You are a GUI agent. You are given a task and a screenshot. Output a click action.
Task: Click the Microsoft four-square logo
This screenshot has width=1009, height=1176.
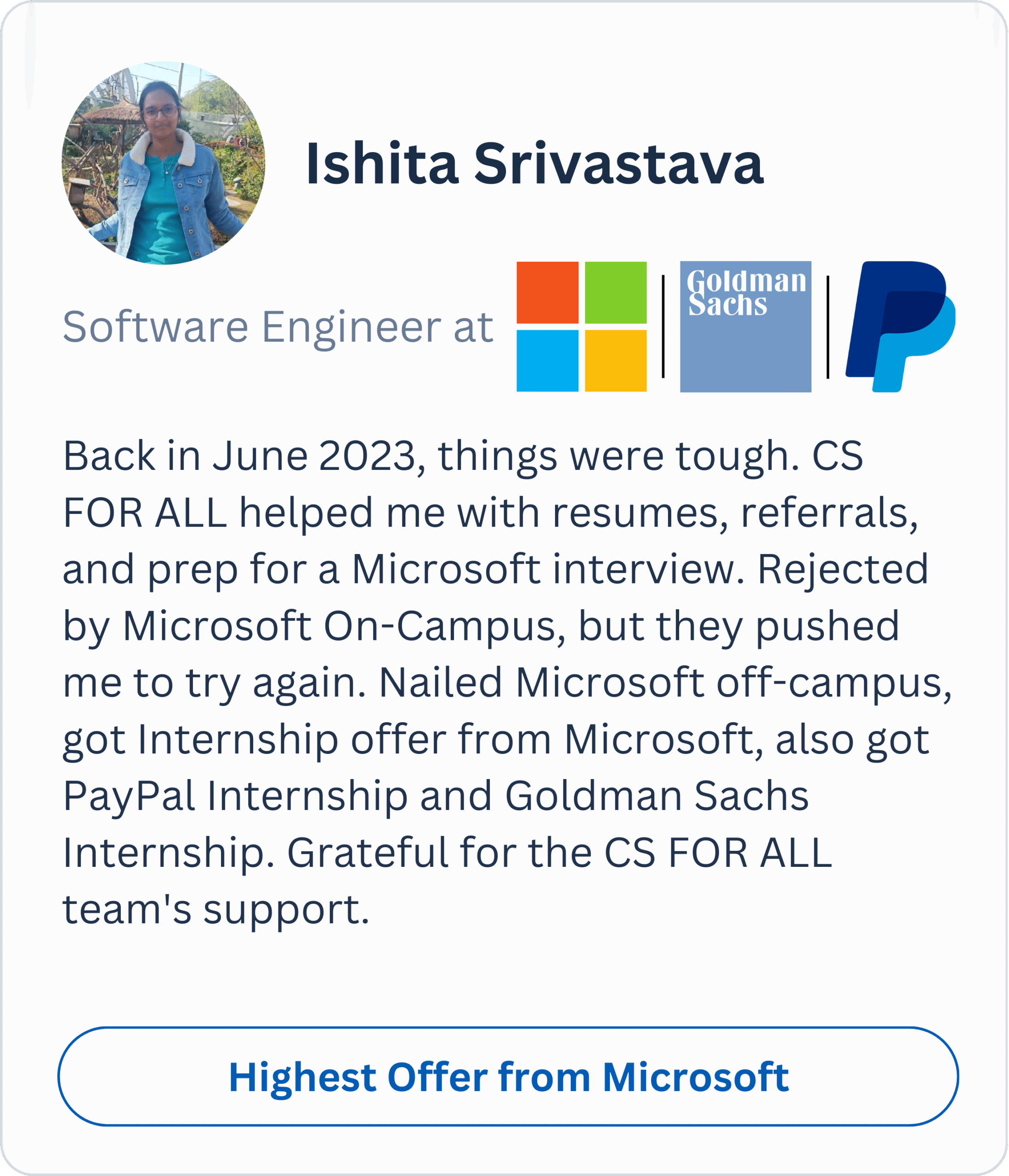[581, 326]
